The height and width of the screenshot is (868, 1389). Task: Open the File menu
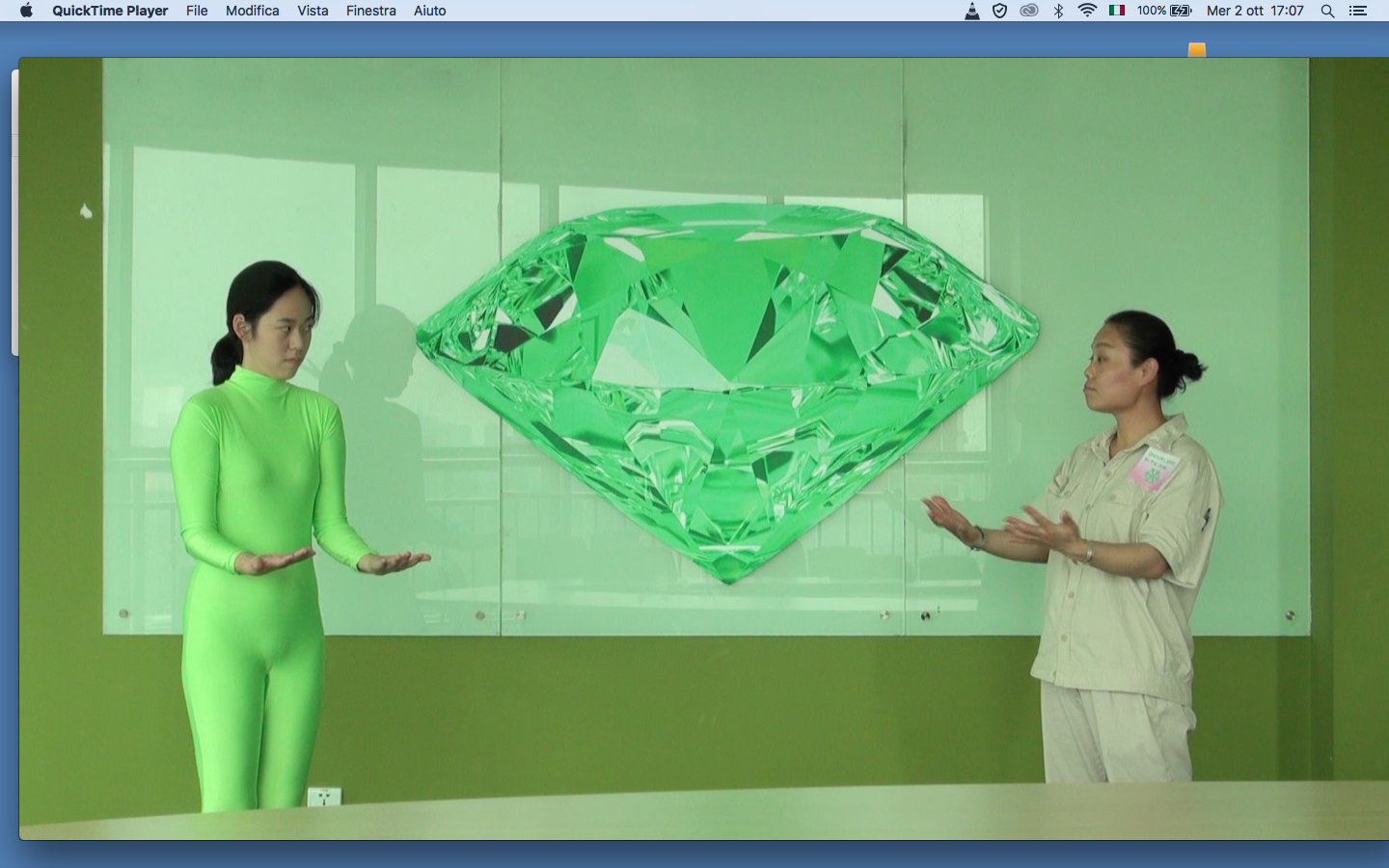197,11
